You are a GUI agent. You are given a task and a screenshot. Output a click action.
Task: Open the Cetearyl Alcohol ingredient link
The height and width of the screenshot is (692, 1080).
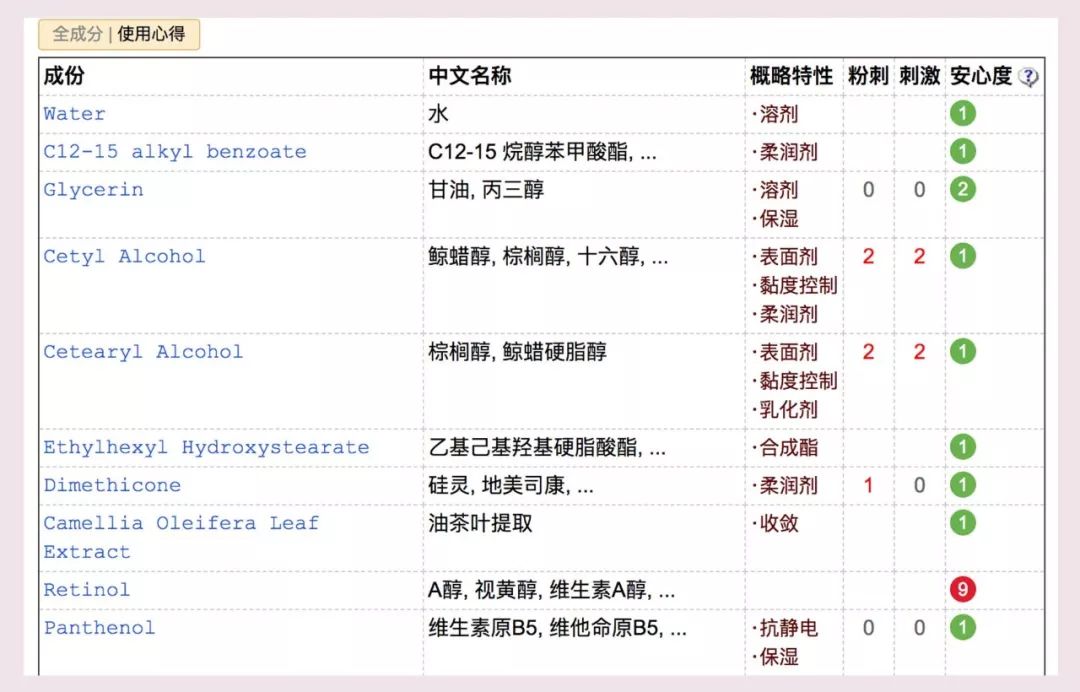[141, 352]
